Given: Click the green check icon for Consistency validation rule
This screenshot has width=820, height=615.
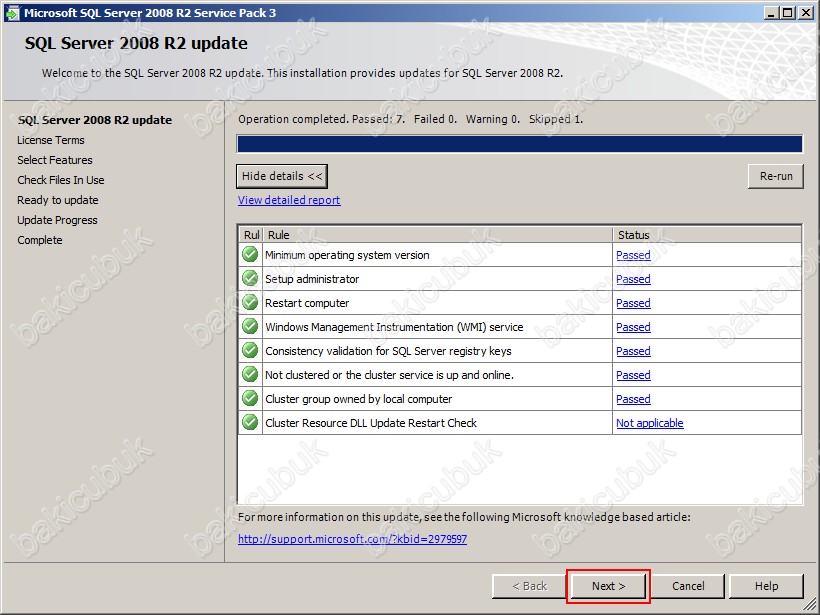Looking at the screenshot, I should [x=250, y=351].
